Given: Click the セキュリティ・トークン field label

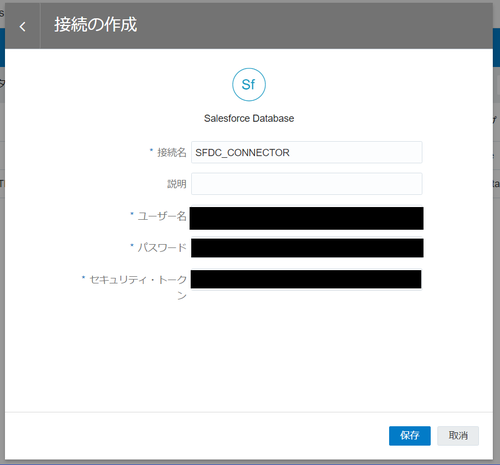Looking at the screenshot, I should click(x=138, y=287).
